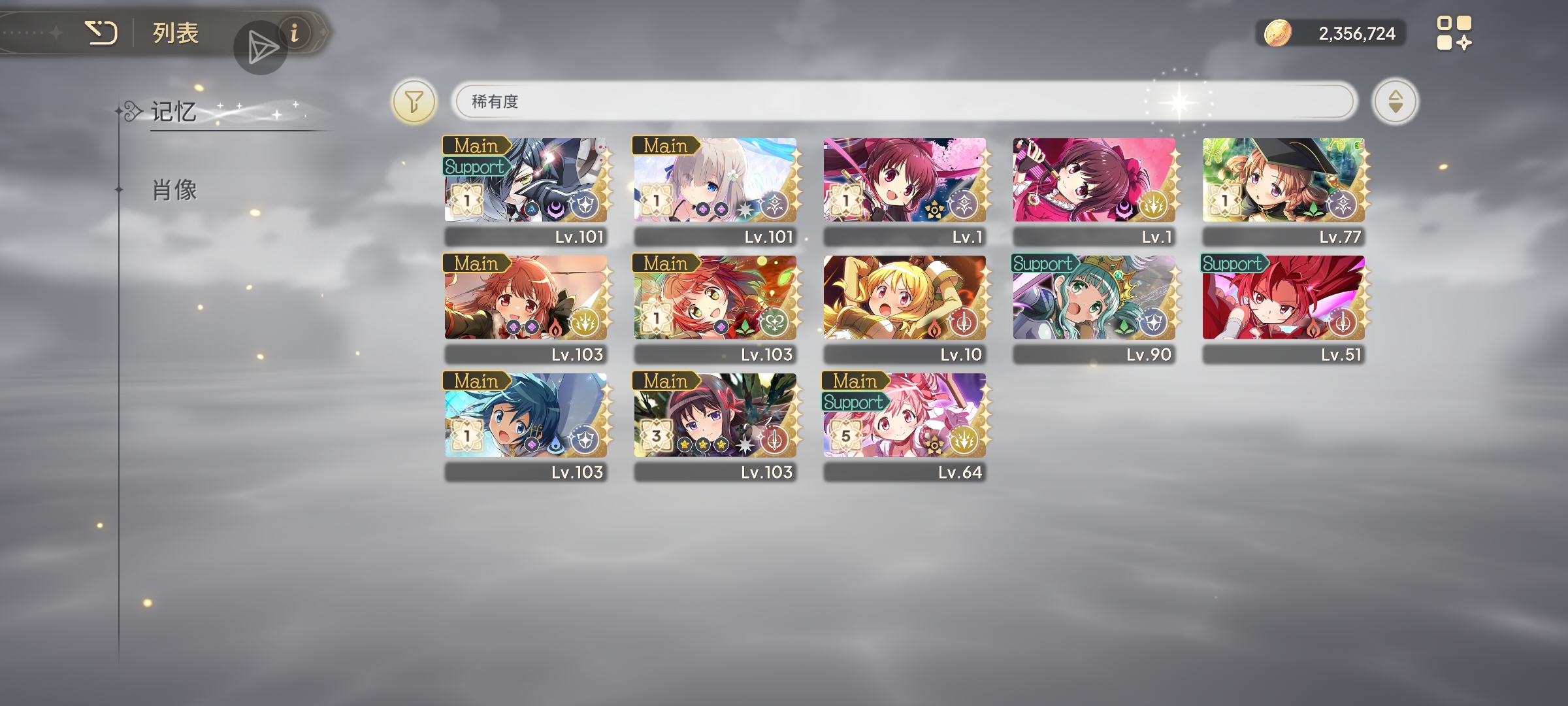Click the paper plane send icon

click(x=261, y=48)
